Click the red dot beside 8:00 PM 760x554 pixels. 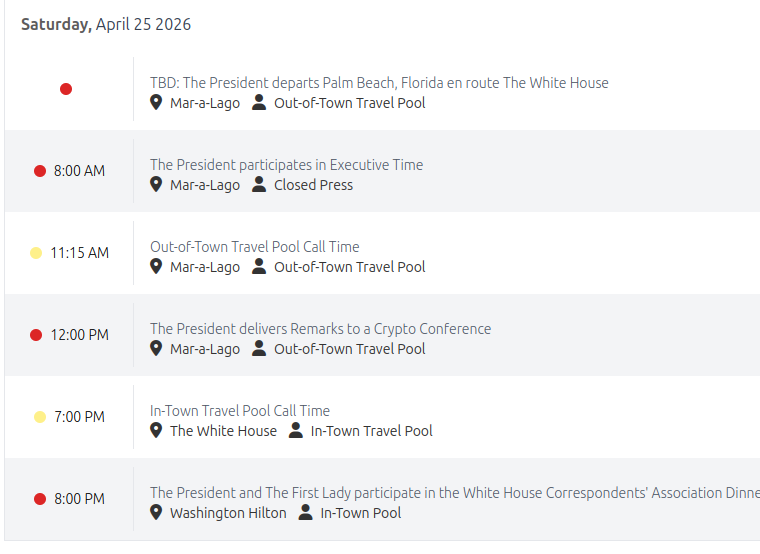click(40, 499)
